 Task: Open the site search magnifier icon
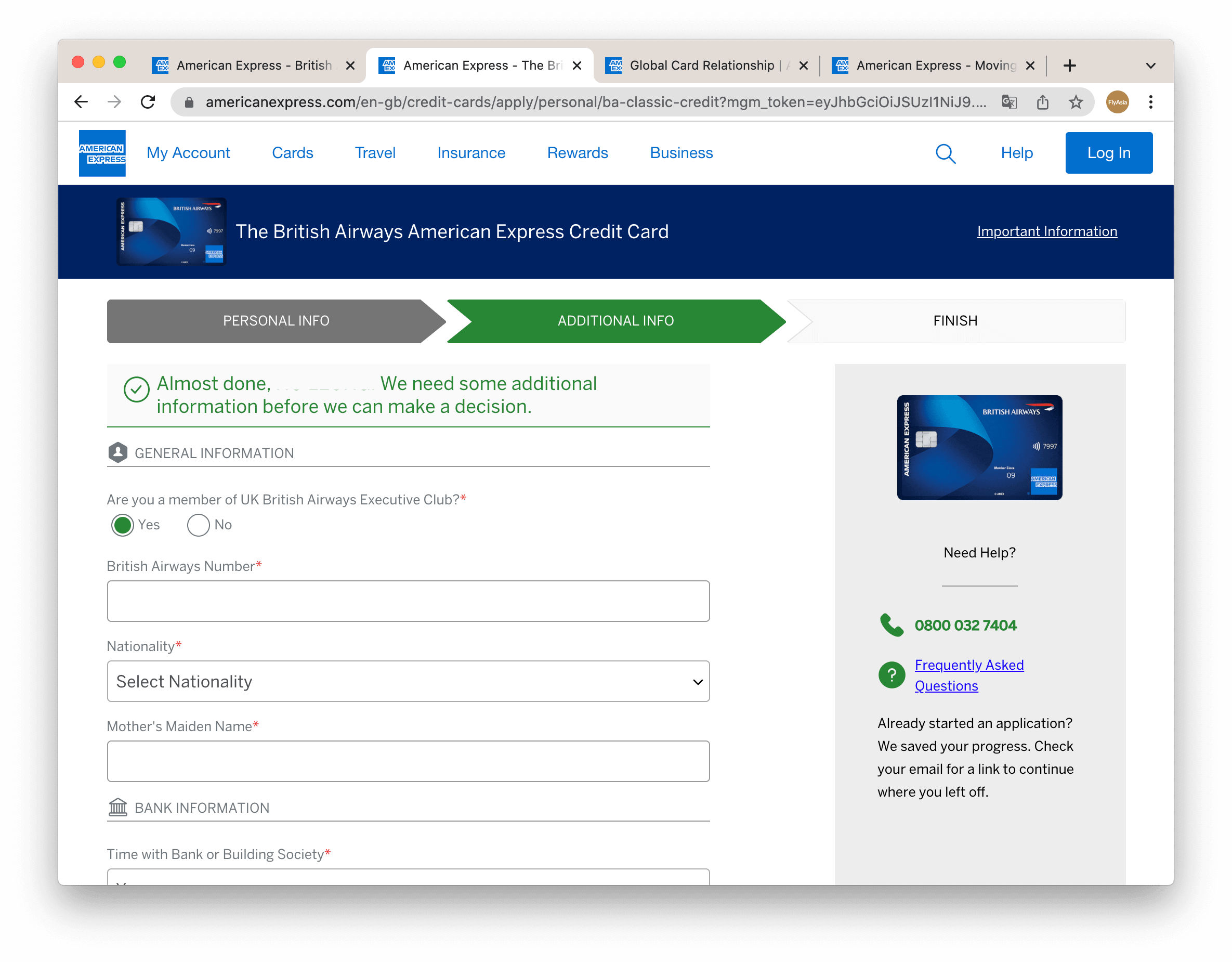(946, 153)
